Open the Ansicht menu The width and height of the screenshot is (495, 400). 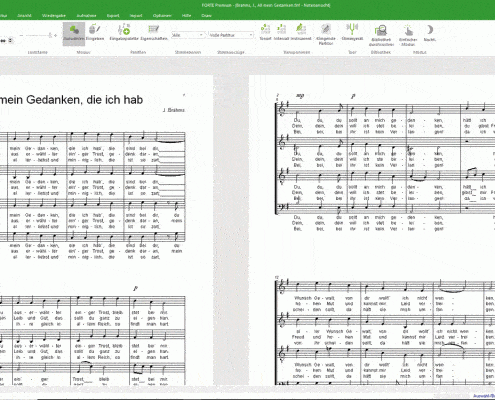pos(24,15)
